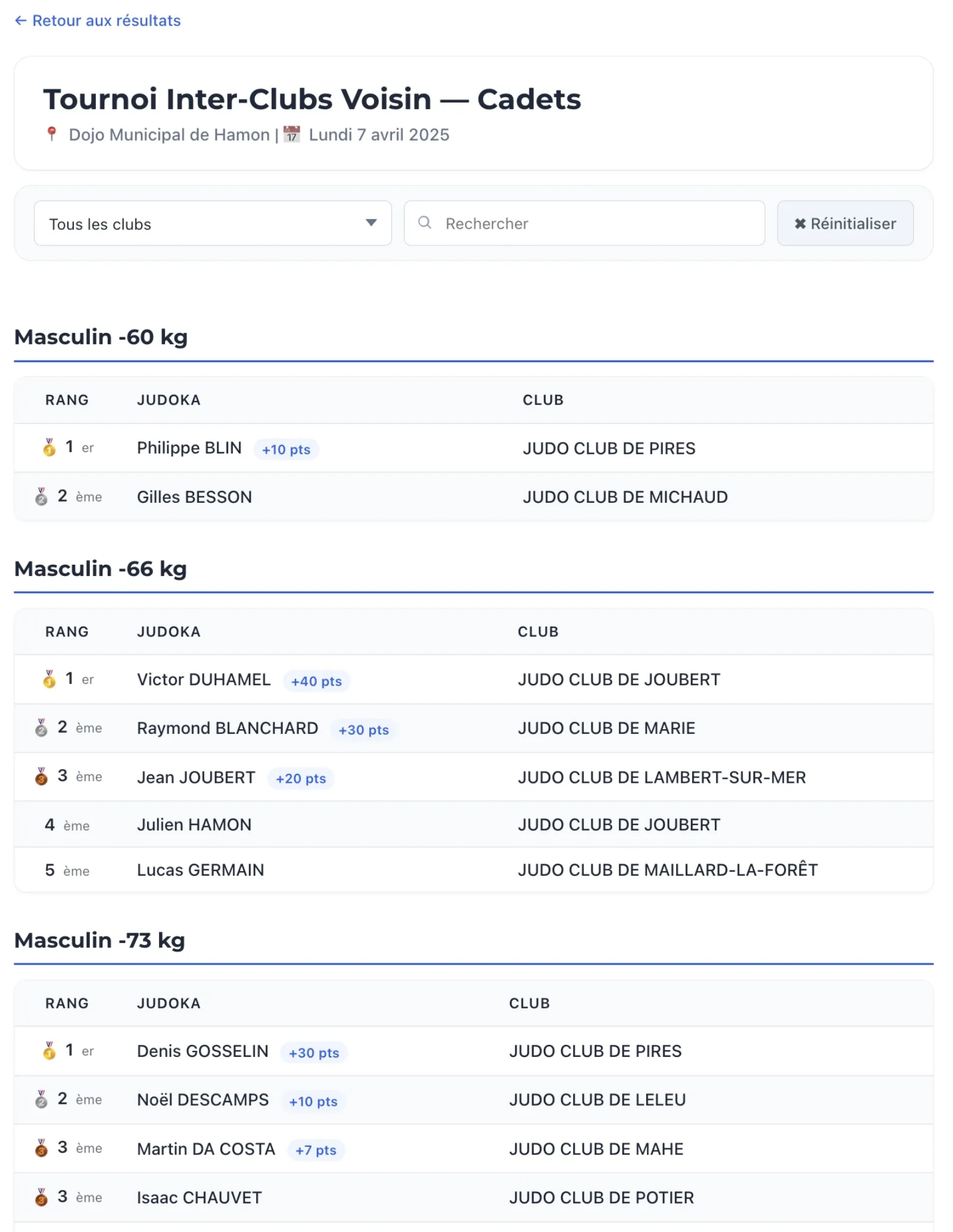Select the name Lucas GERMAIN
This screenshot has height=1232, width=953.
point(200,870)
